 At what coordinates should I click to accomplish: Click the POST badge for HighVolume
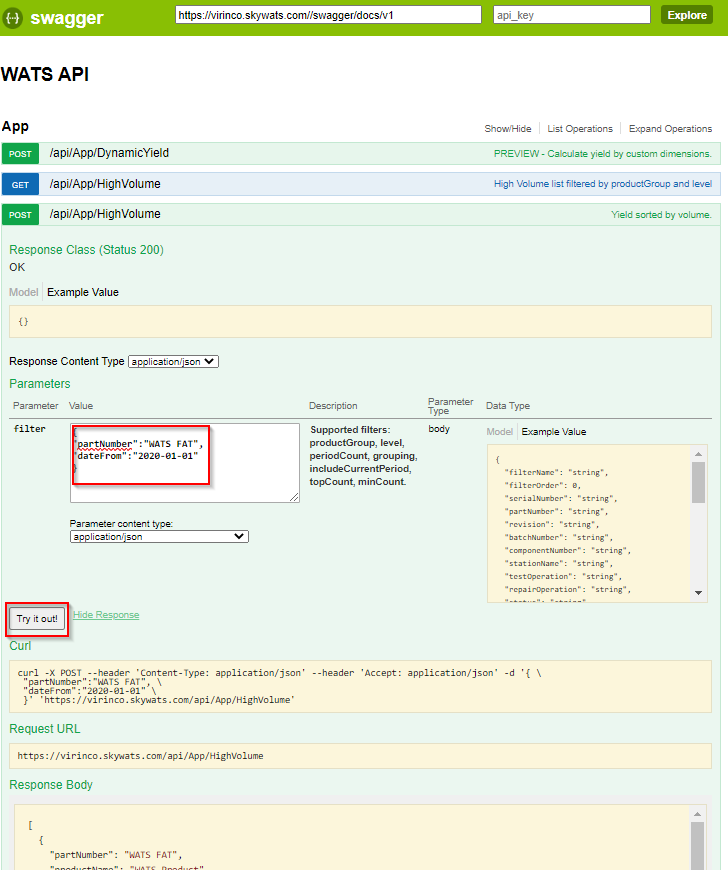pos(20,215)
